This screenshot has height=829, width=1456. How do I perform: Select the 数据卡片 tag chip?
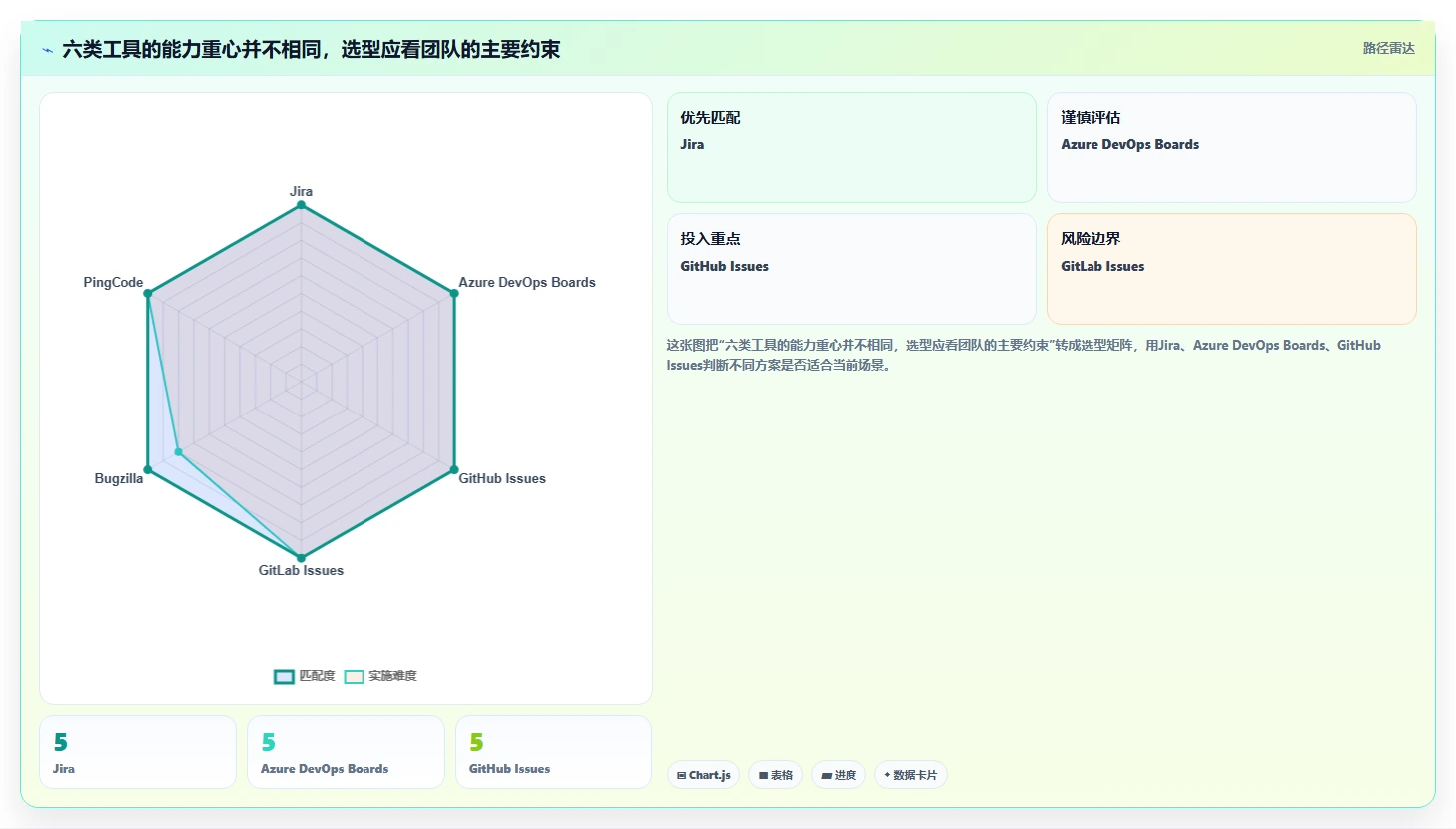coord(911,775)
